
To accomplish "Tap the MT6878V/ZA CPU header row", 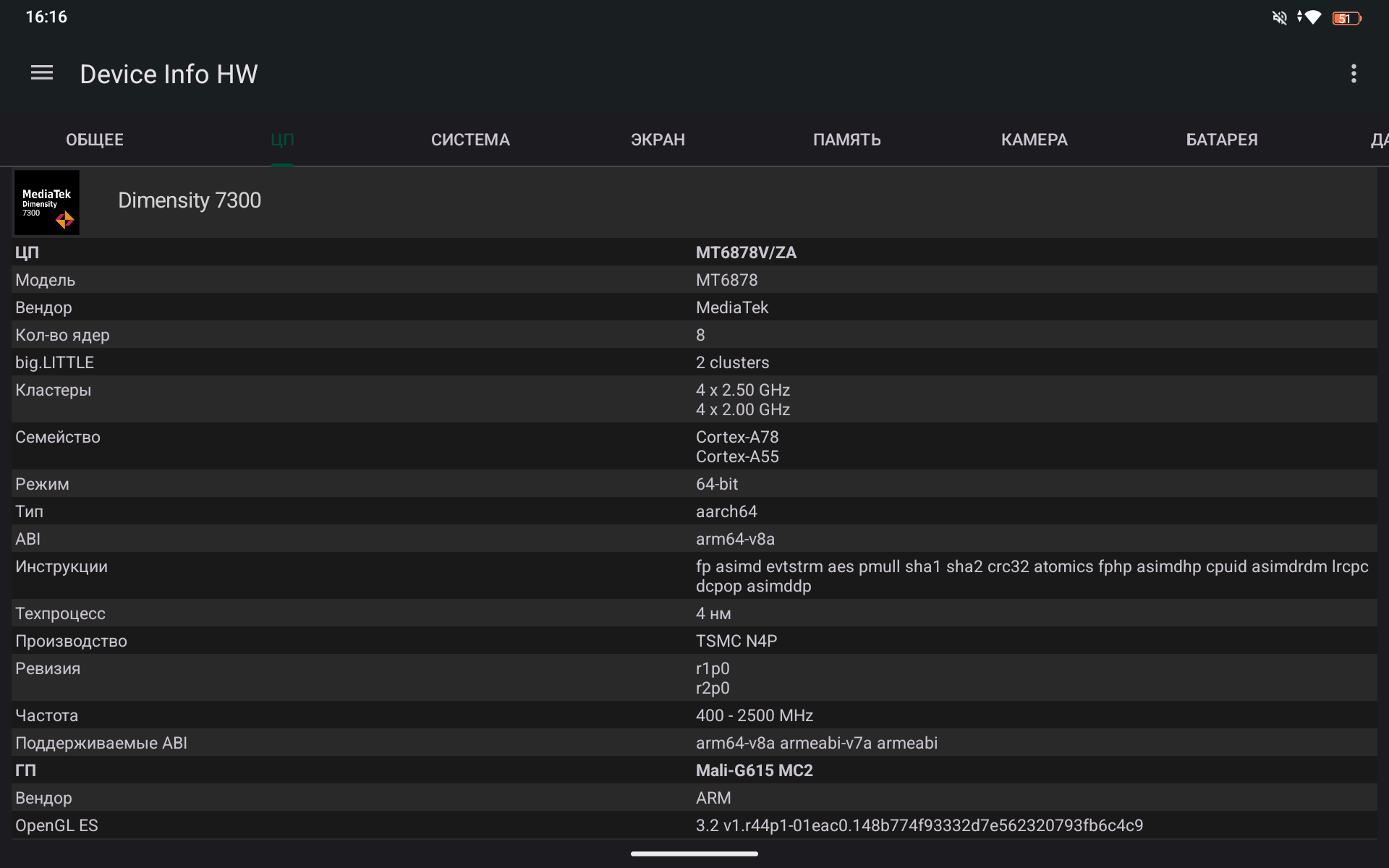I will 746,252.
